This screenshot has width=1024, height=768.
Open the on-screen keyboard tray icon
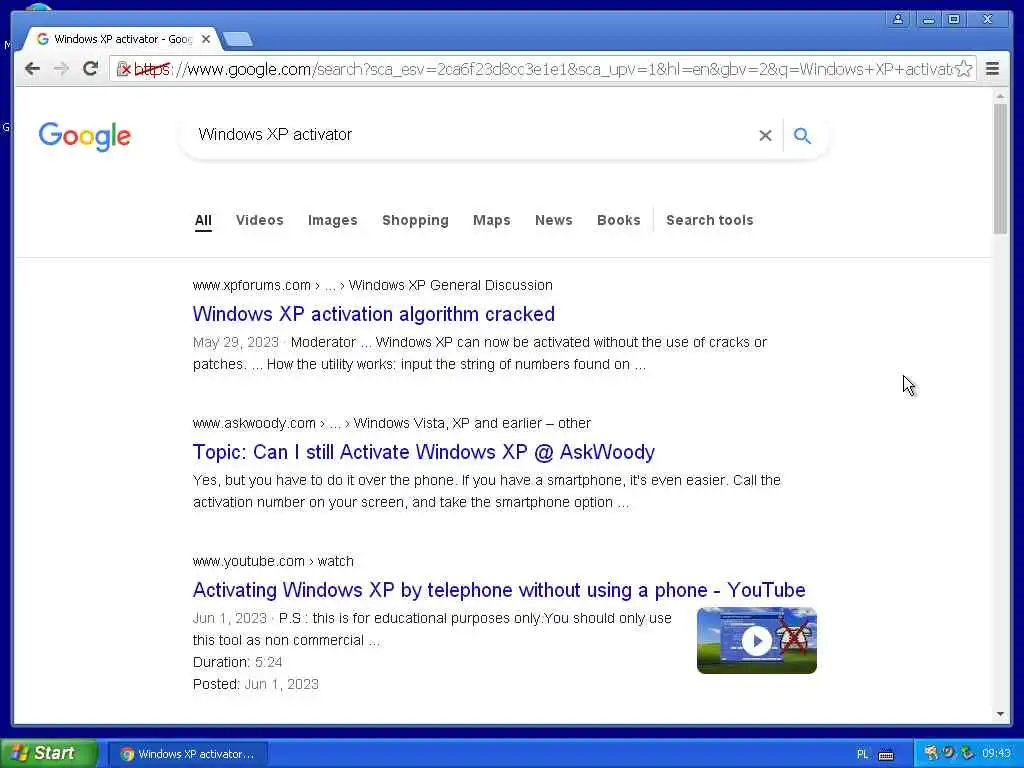pos(886,755)
